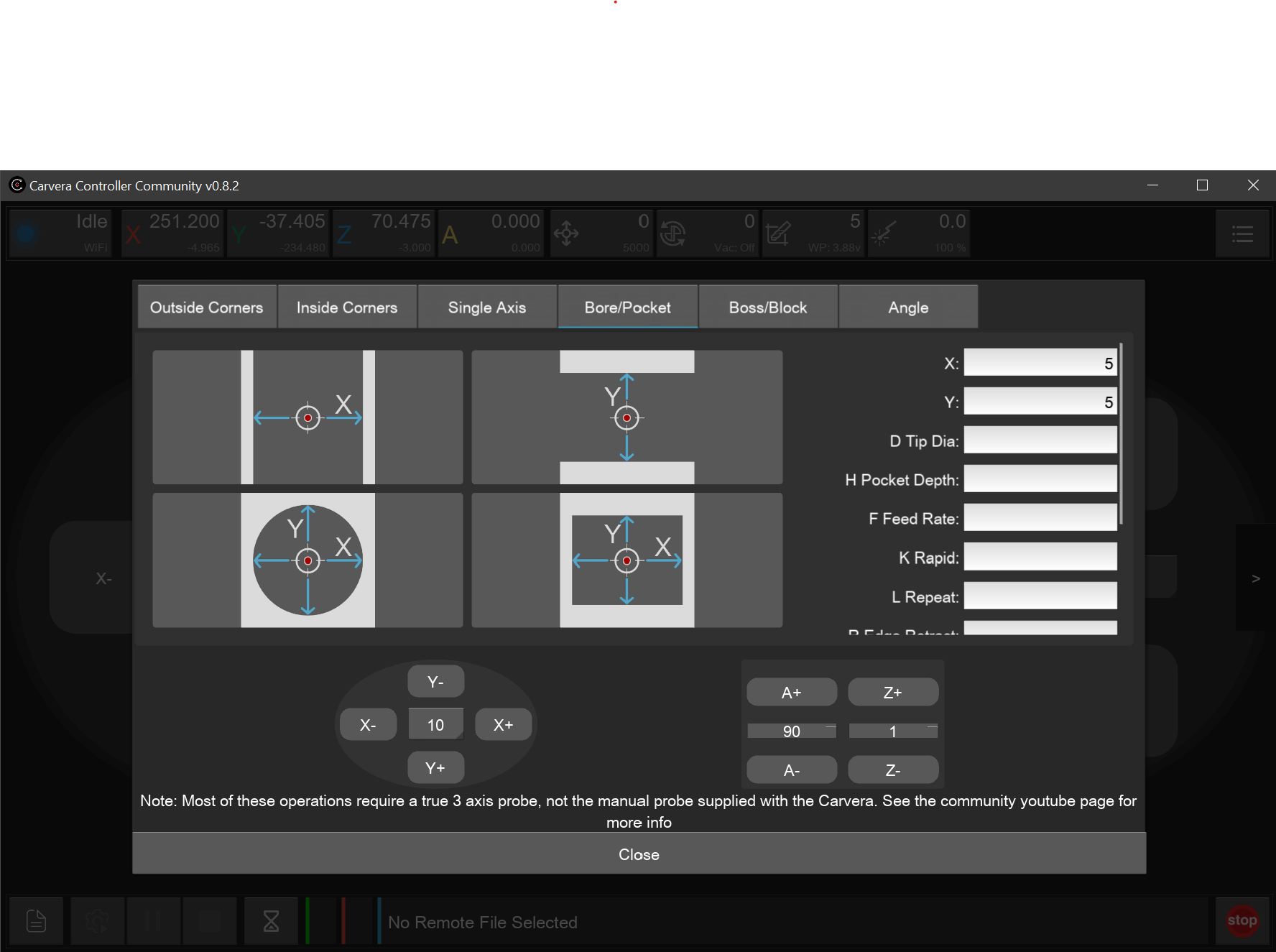Open the hamburger menu icon at top right
This screenshot has height=952, width=1276.
point(1242,234)
